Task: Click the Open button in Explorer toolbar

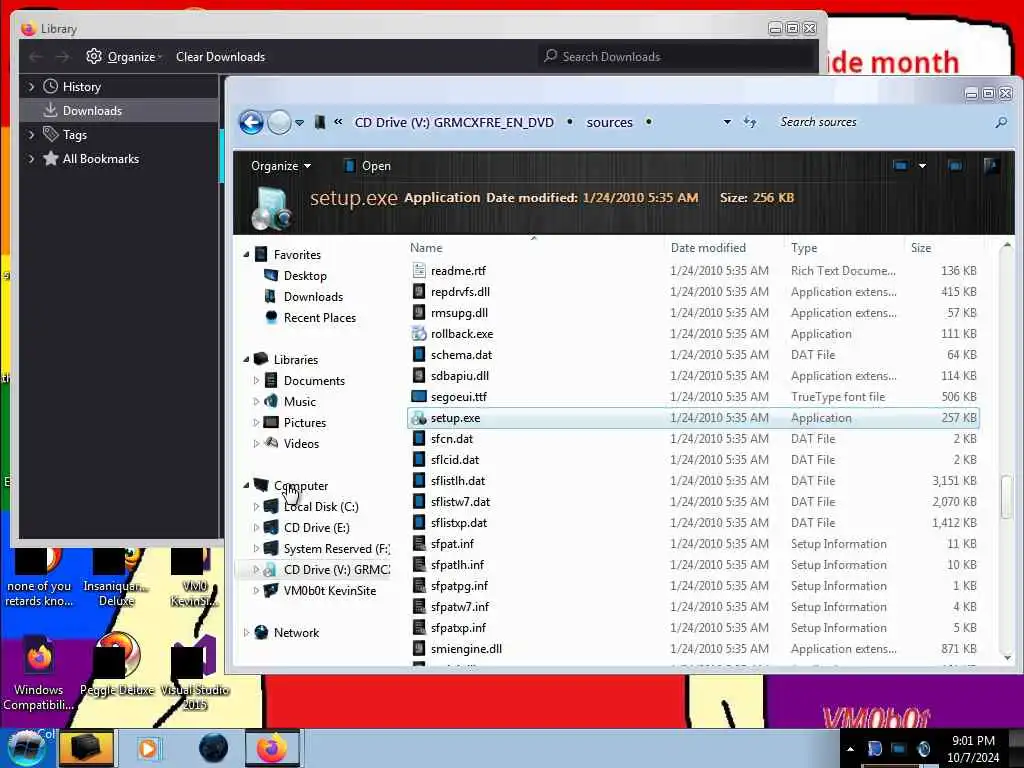Action: point(368,166)
